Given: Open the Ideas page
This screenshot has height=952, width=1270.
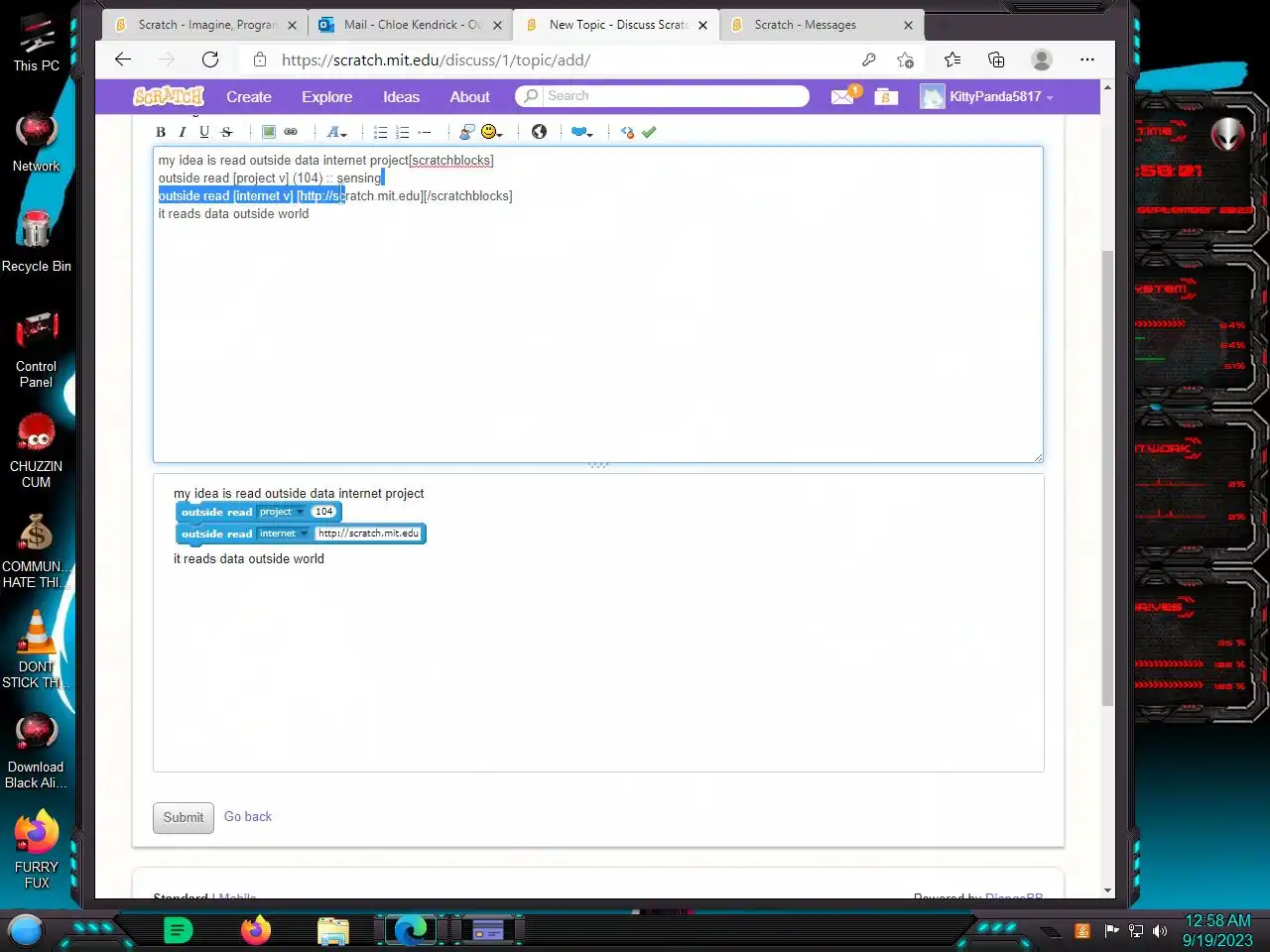Looking at the screenshot, I should pos(401,97).
